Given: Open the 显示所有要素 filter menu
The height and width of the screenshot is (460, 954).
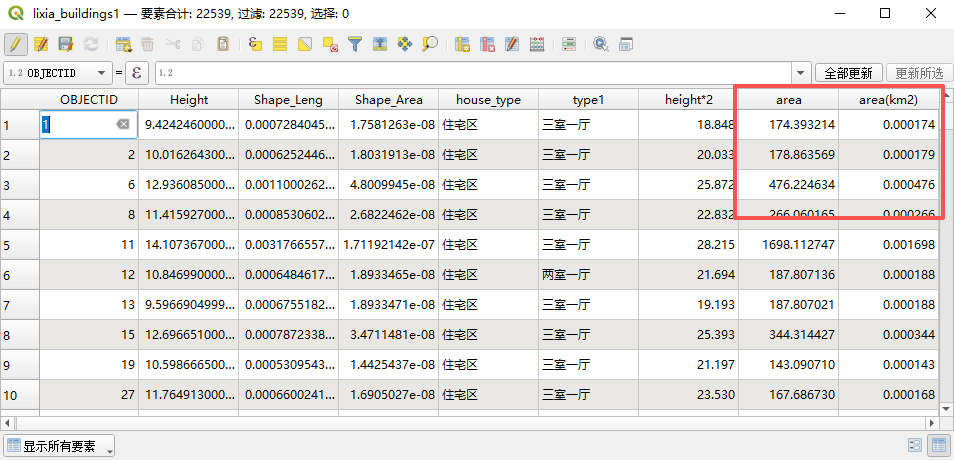Looking at the screenshot, I should (59, 446).
